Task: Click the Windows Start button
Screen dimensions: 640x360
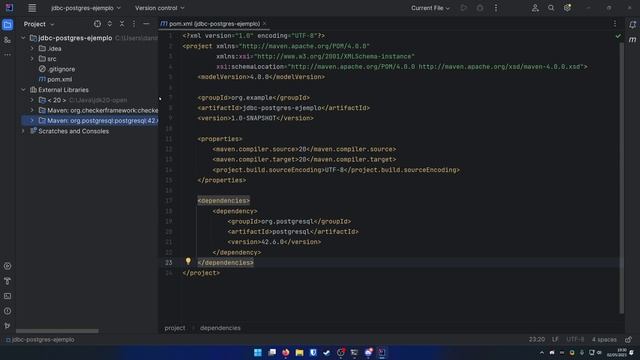Action: coord(258,353)
